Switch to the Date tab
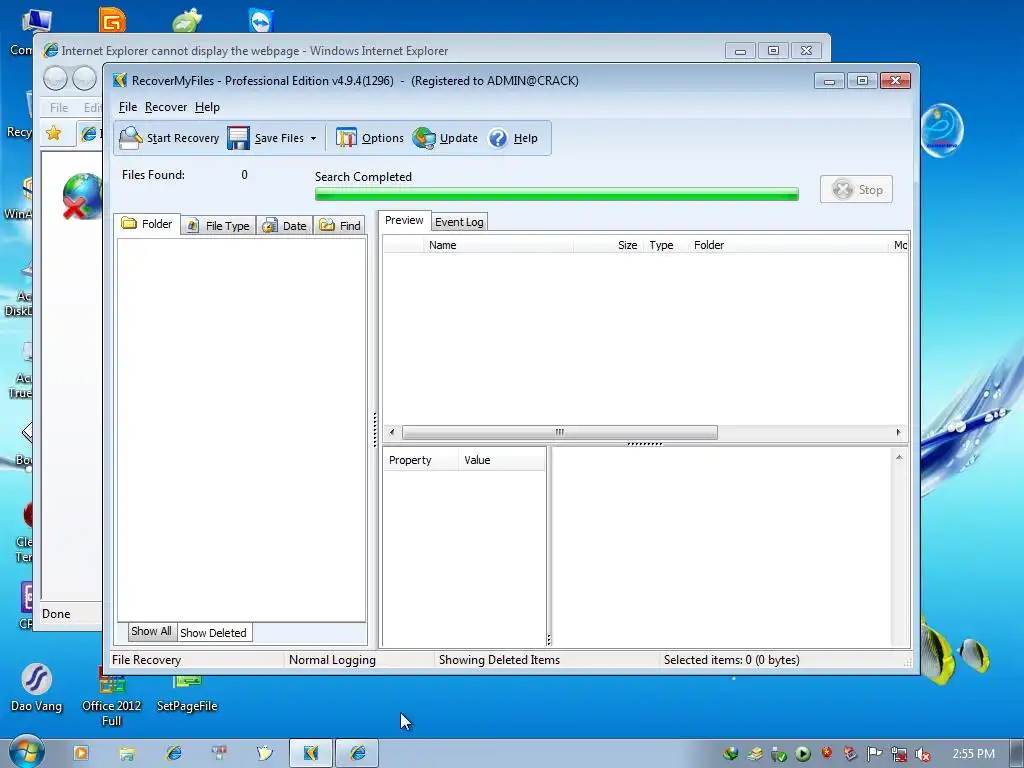This screenshot has height=768, width=1024. pyautogui.click(x=284, y=226)
